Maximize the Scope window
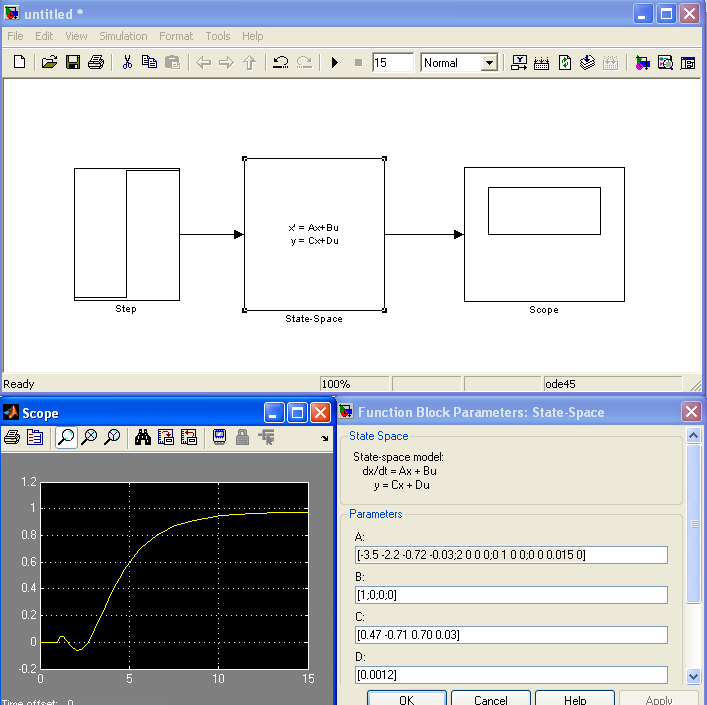Viewport: 707px width, 705px height. pos(298,412)
